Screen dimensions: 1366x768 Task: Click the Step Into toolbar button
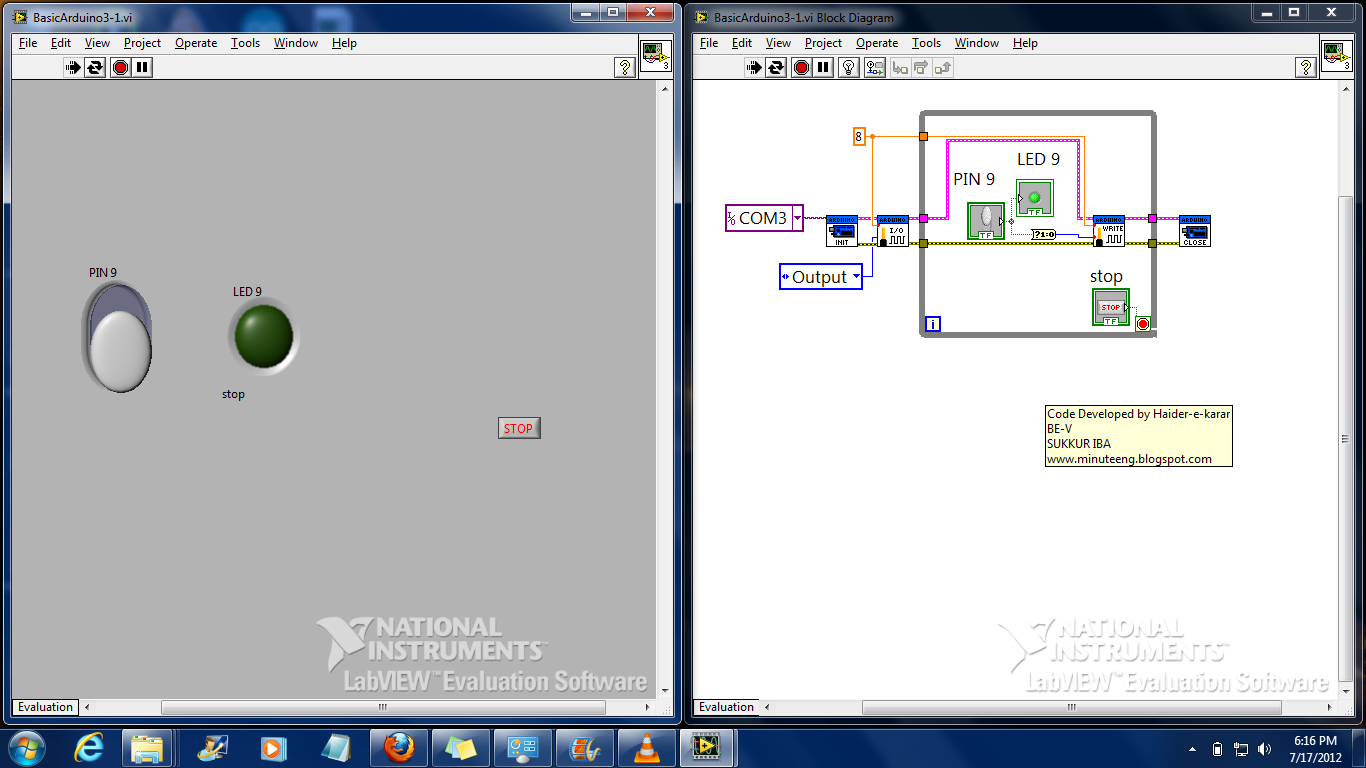[x=900, y=67]
